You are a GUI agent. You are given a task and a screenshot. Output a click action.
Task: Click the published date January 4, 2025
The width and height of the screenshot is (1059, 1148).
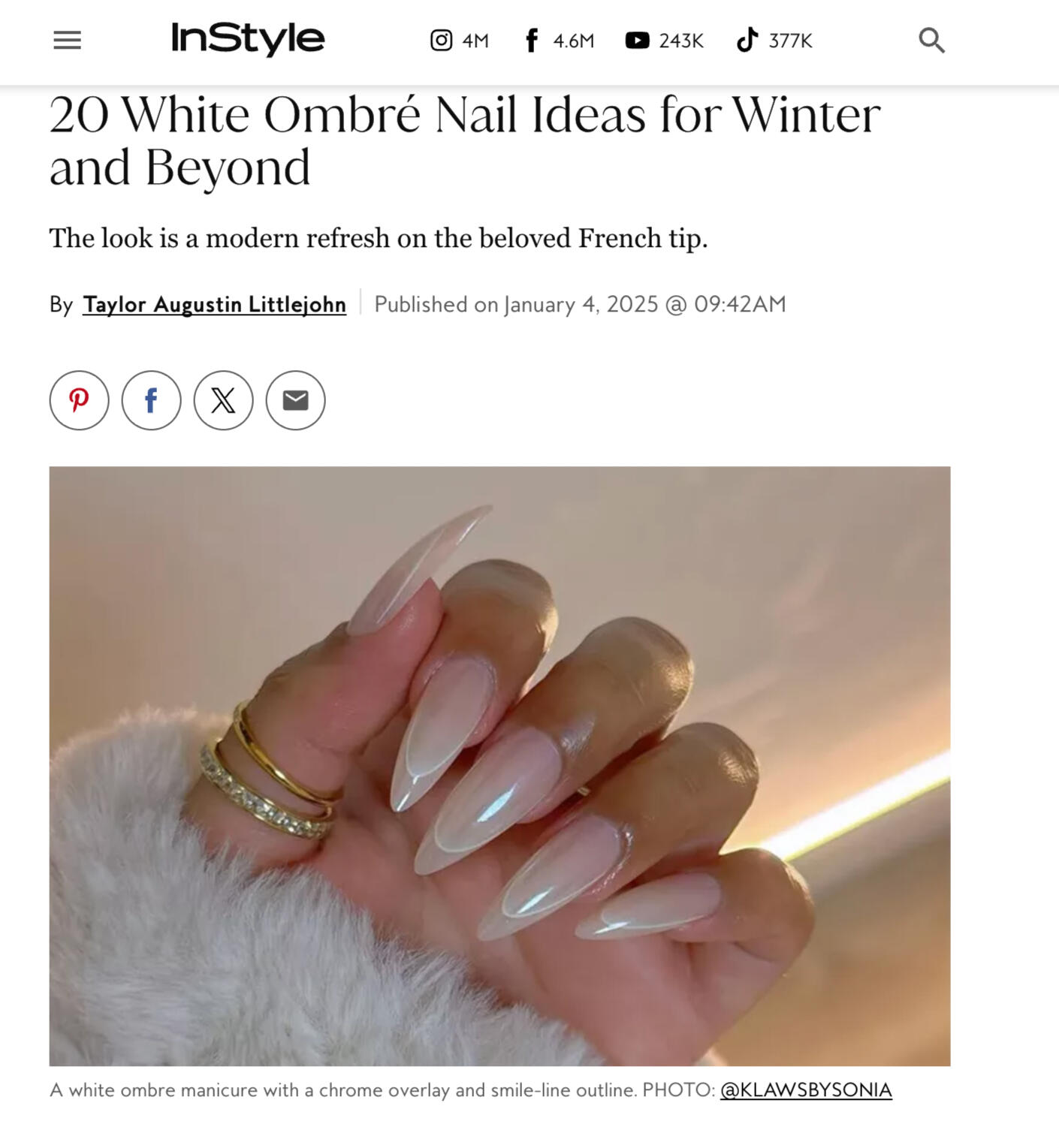point(580,304)
